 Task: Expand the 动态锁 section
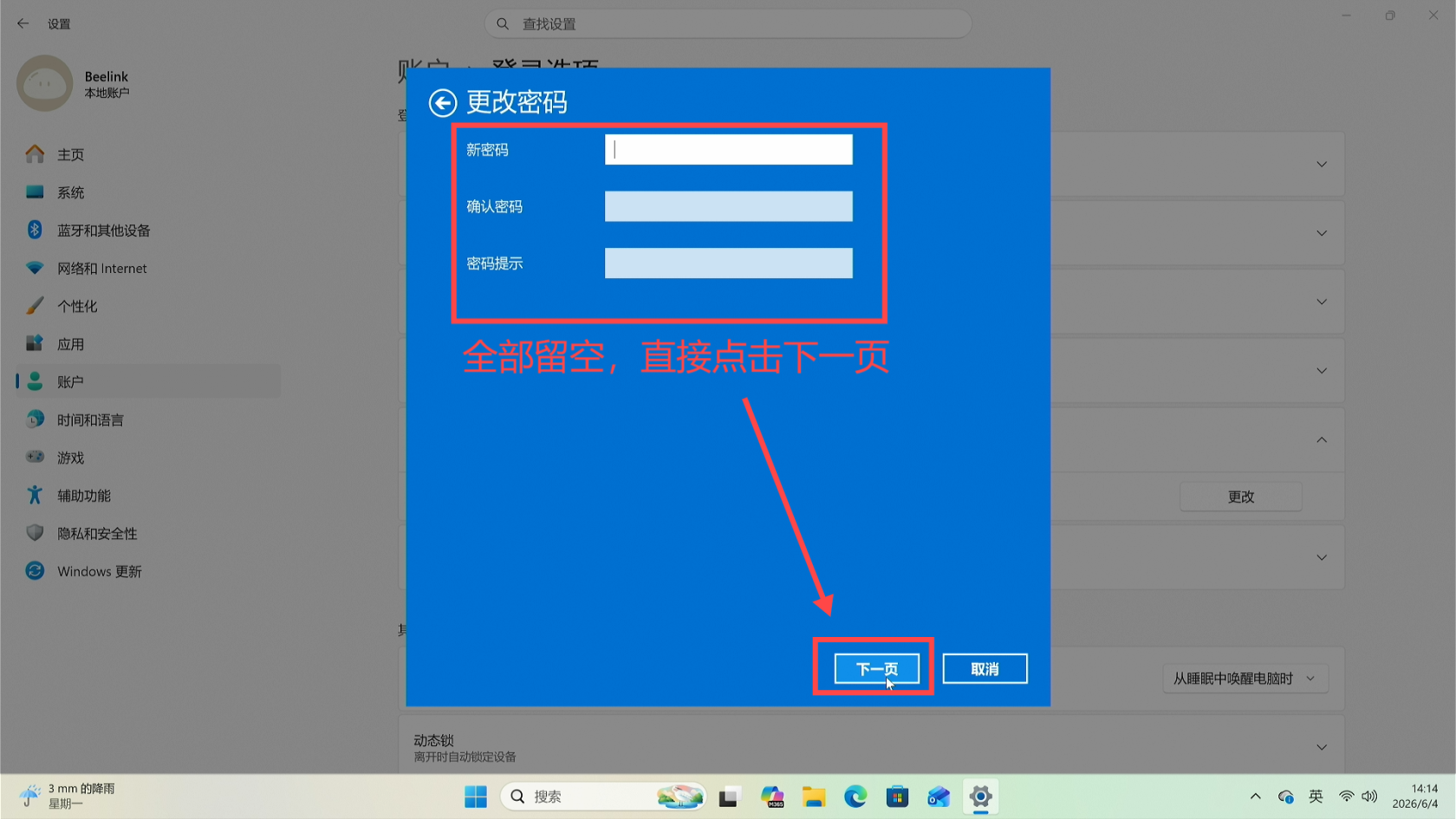pos(1322,747)
